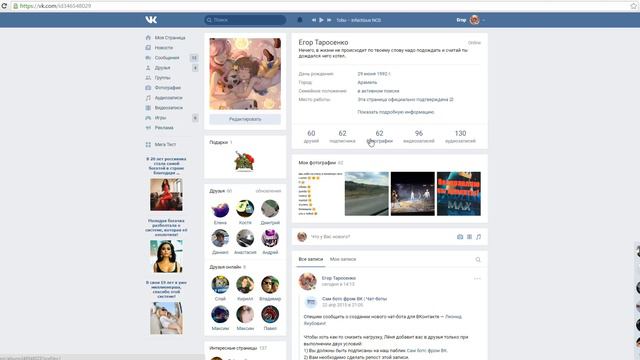Open the Друзья онлайн section header
Viewport: 640px width, 360px height.
tap(227, 267)
